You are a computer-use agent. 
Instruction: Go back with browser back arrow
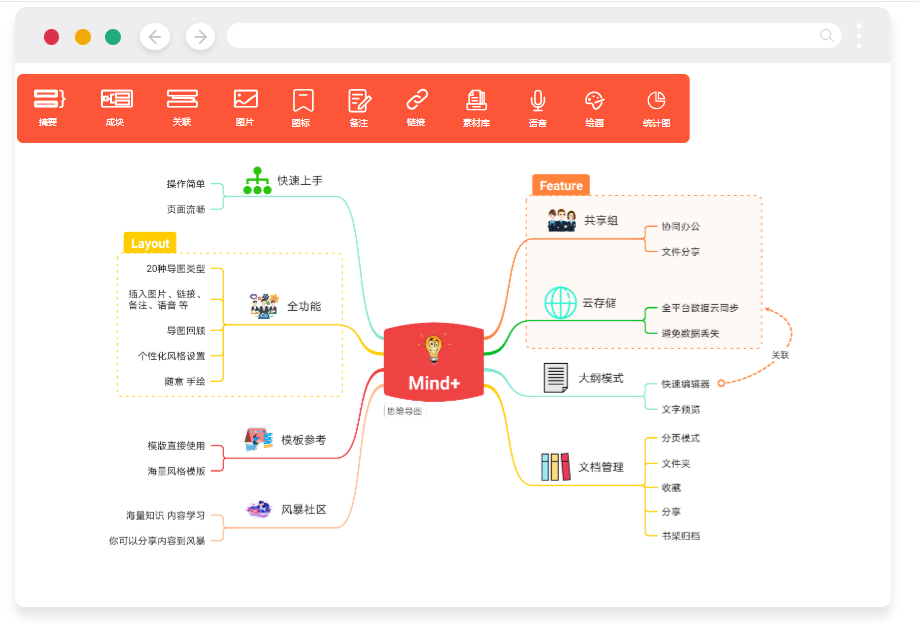[155, 37]
